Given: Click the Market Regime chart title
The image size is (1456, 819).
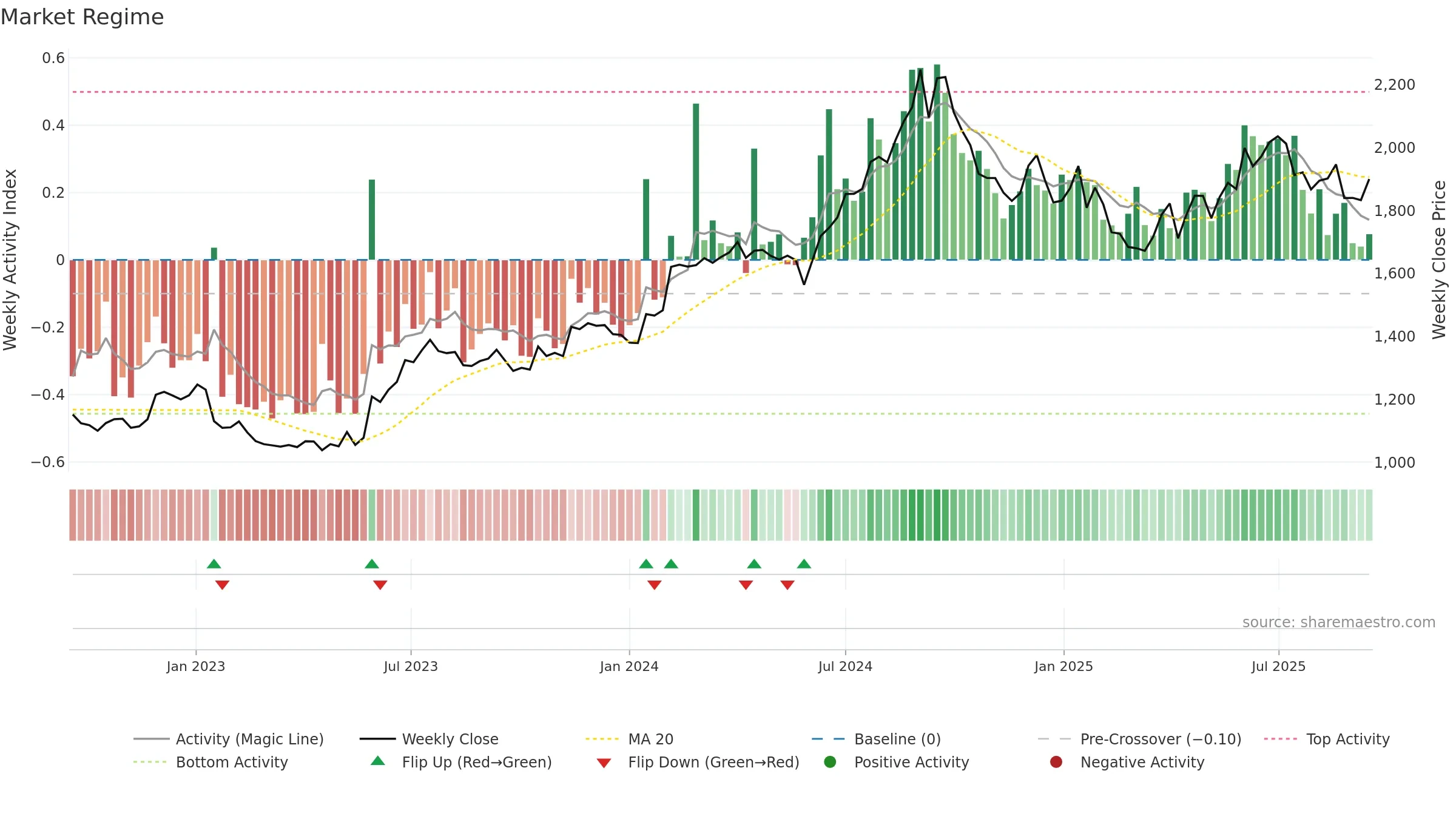Looking at the screenshot, I should pyautogui.click(x=82, y=17).
